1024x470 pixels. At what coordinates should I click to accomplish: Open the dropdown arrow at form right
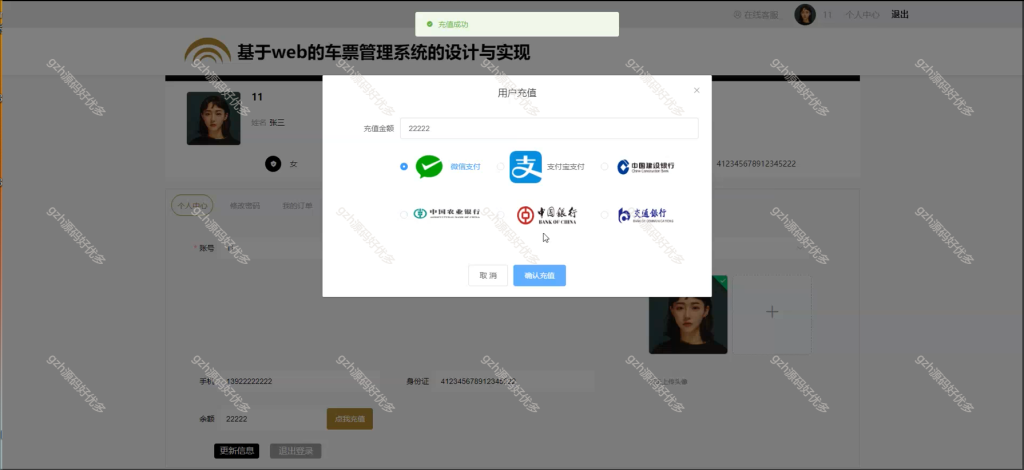tap(801, 248)
